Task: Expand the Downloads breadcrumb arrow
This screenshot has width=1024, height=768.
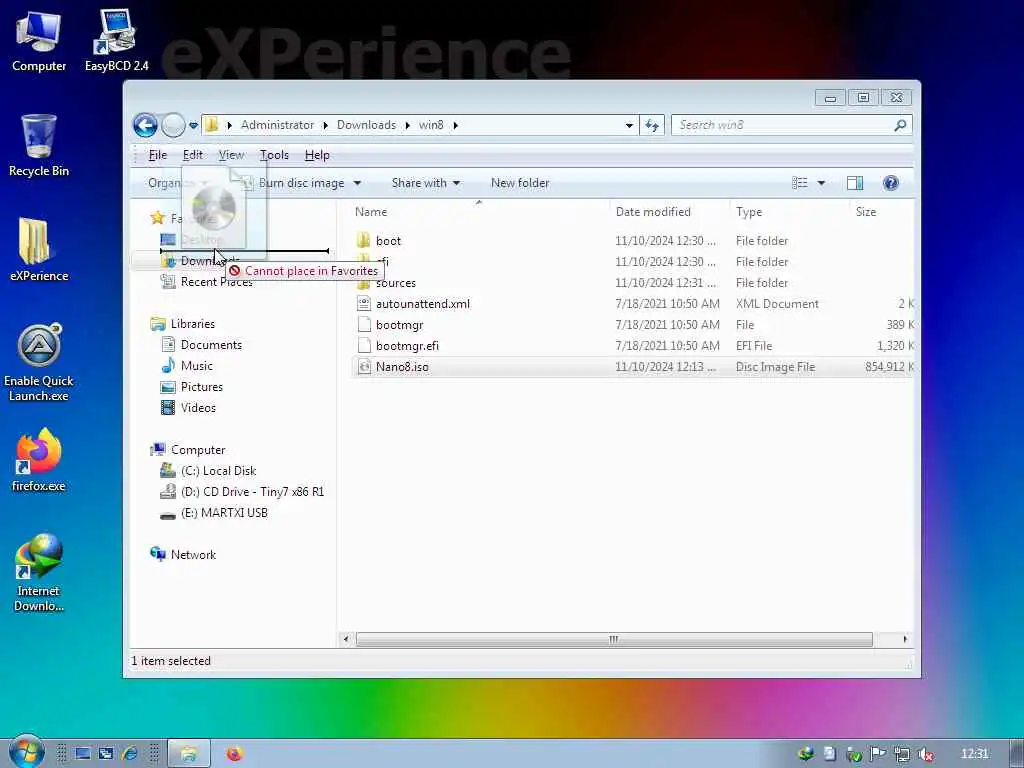Action: (407, 125)
